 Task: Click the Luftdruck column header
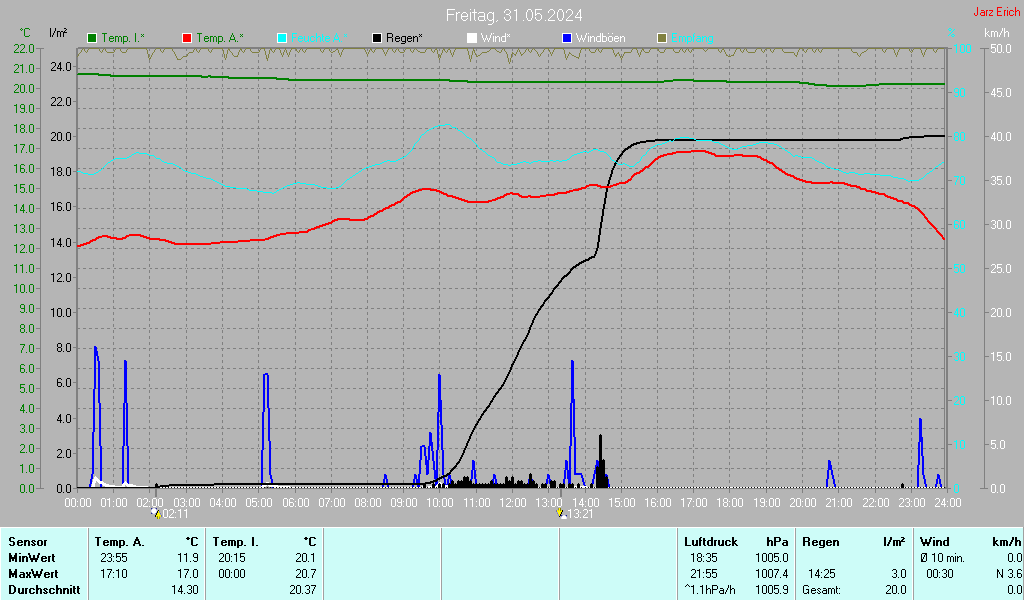(x=707, y=541)
